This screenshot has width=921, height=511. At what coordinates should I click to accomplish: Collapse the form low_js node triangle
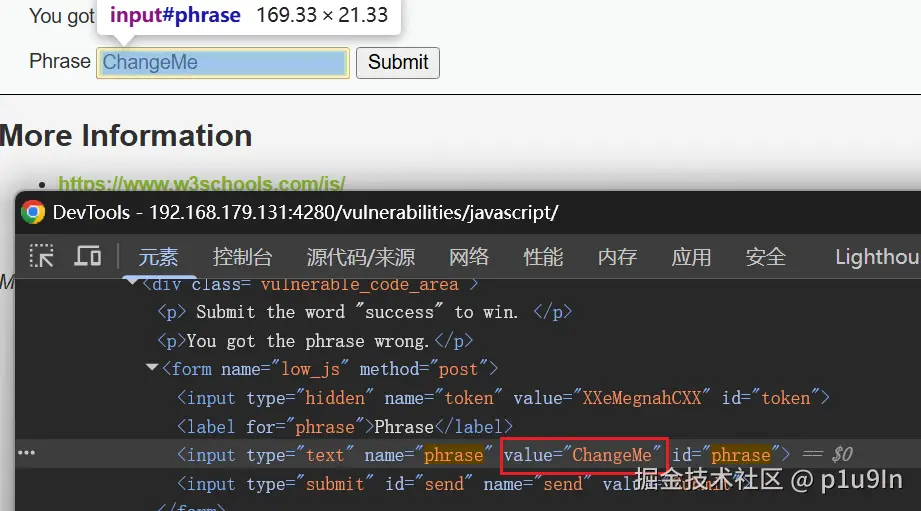click(x=152, y=368)
